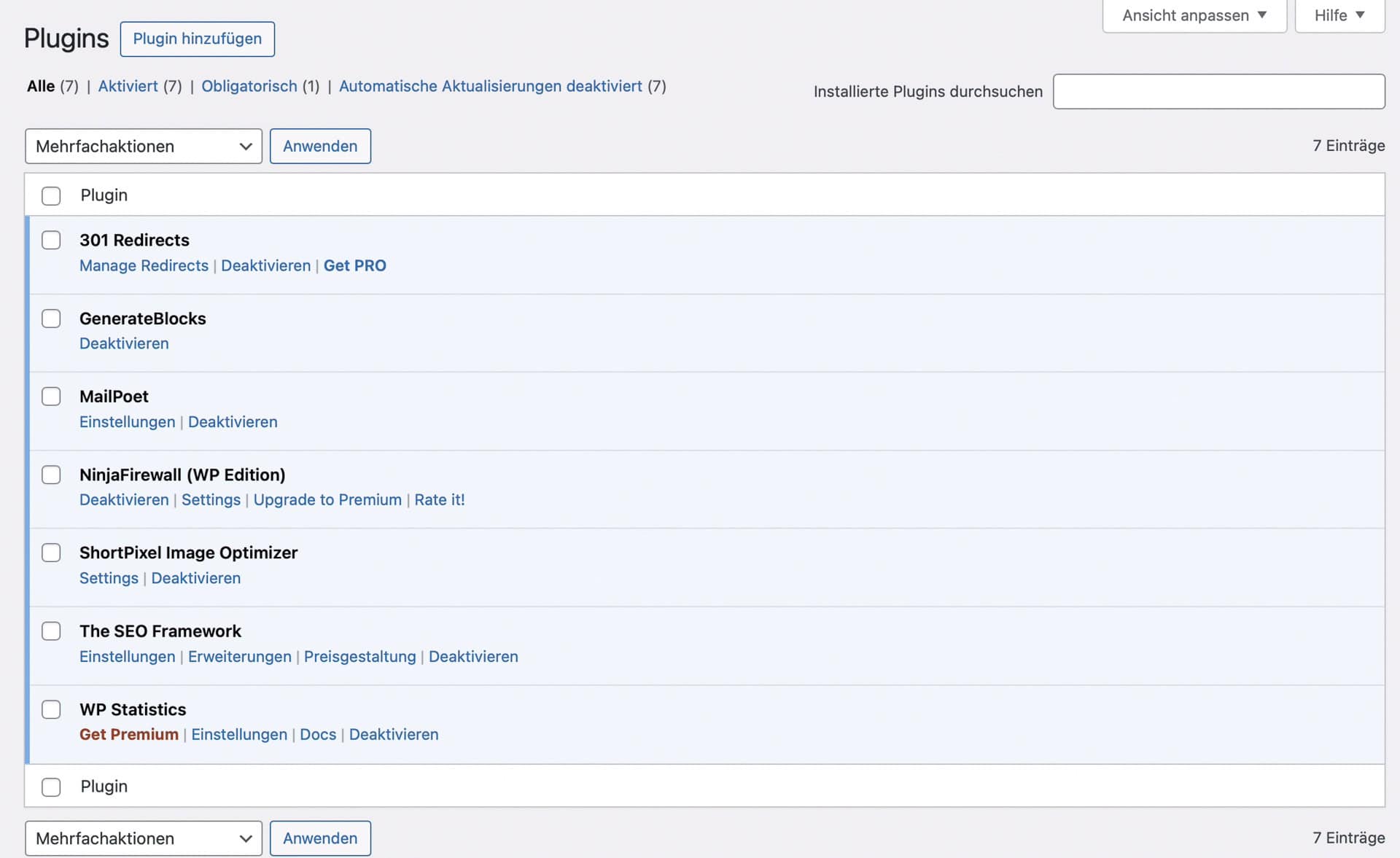Click the Rate it! link
This screenshot has height=858, width=1400.
click(x=440, y=500)
